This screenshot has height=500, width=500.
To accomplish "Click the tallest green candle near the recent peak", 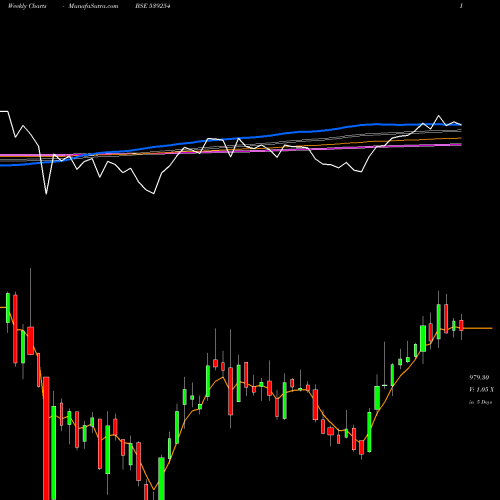I will click(438, 321).
